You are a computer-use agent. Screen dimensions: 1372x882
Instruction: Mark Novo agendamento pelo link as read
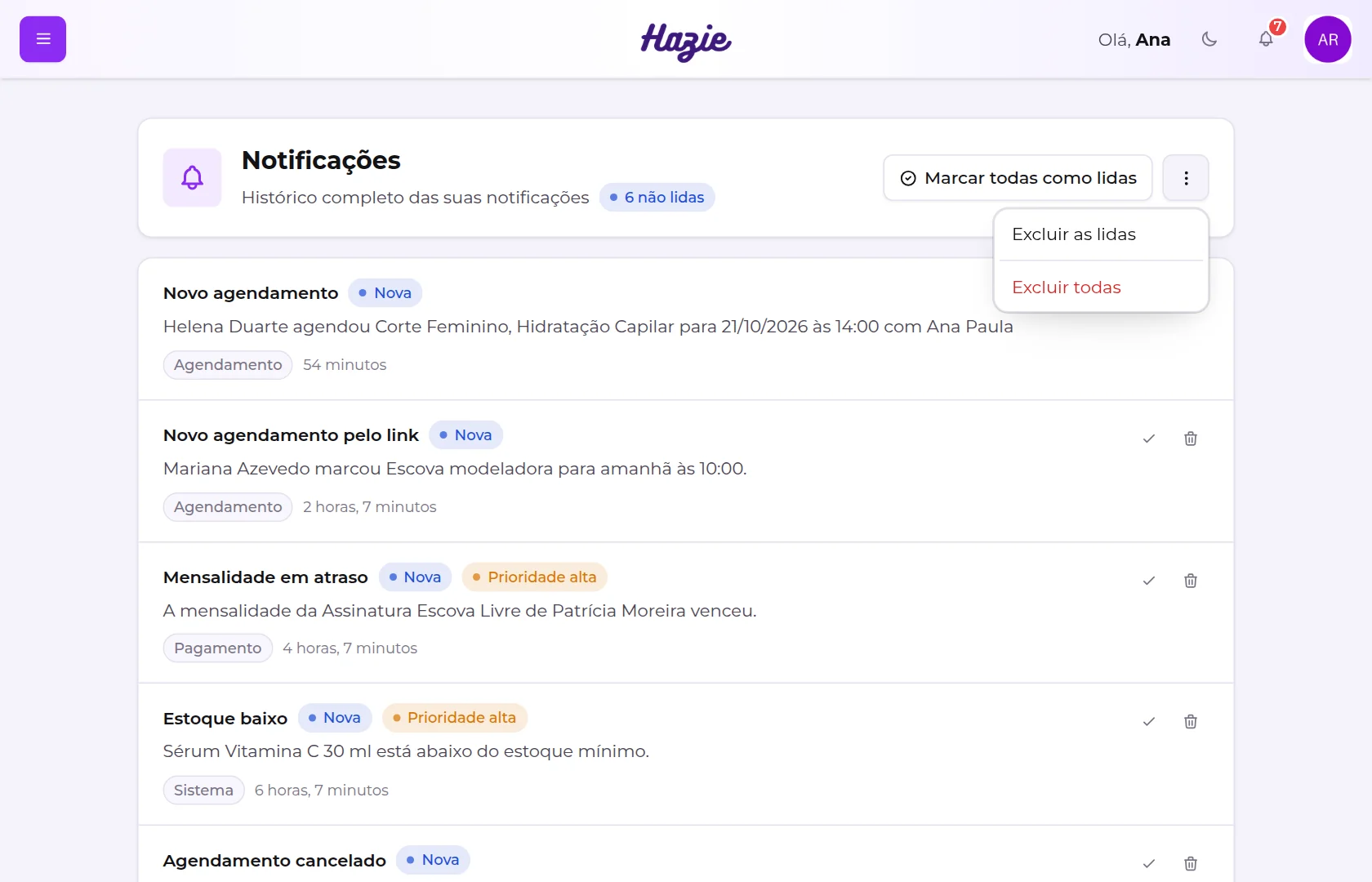click(1149, 439)
